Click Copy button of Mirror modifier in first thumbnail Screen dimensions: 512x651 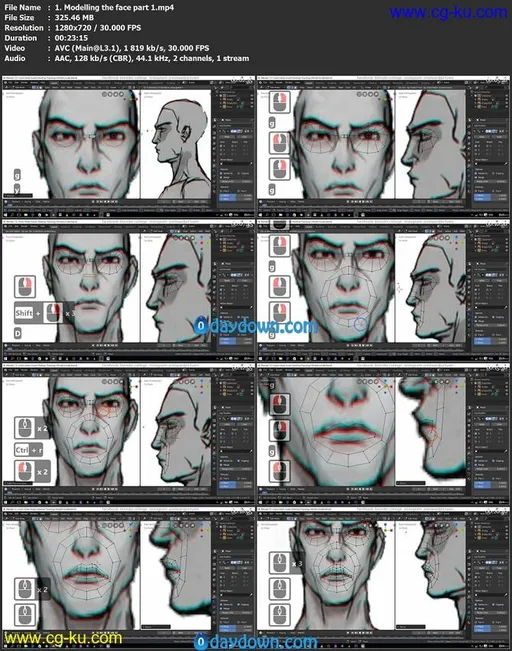pos(245,137)
